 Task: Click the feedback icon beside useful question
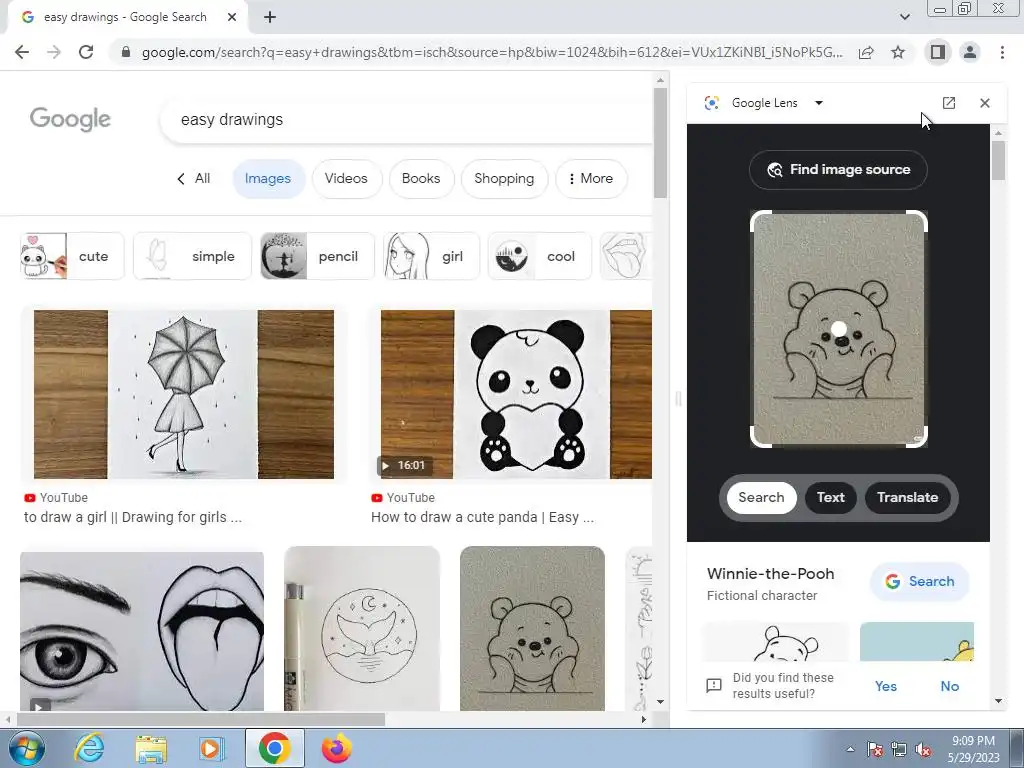click(x=714, y=686)
